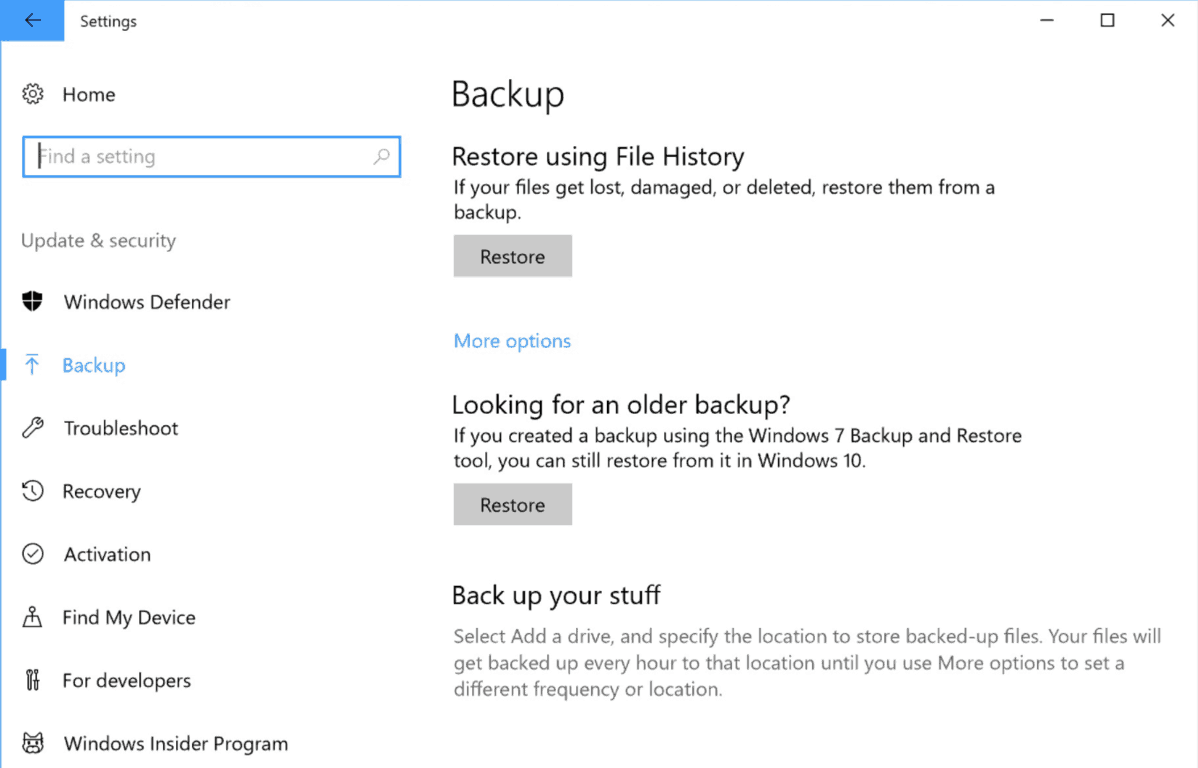Screen dimensions: 1198x768
Task: Maximize the Settings window
Action: 1107,21
